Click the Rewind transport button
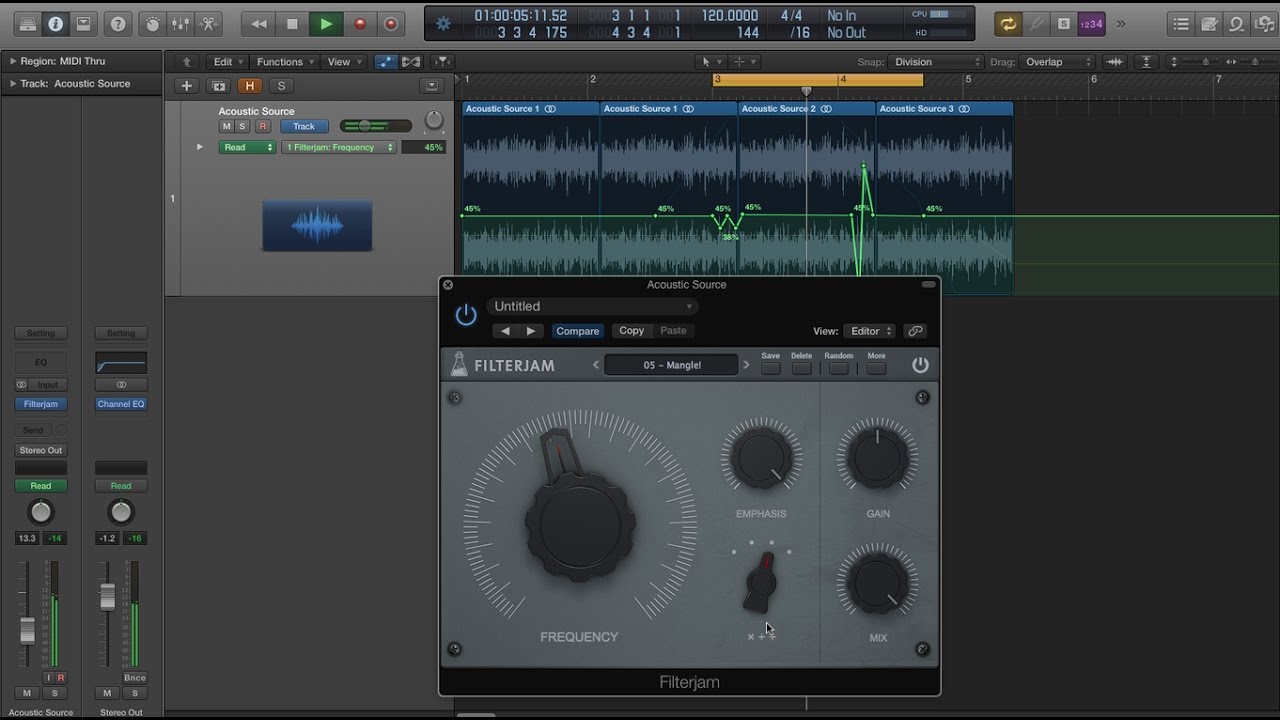 259,24
